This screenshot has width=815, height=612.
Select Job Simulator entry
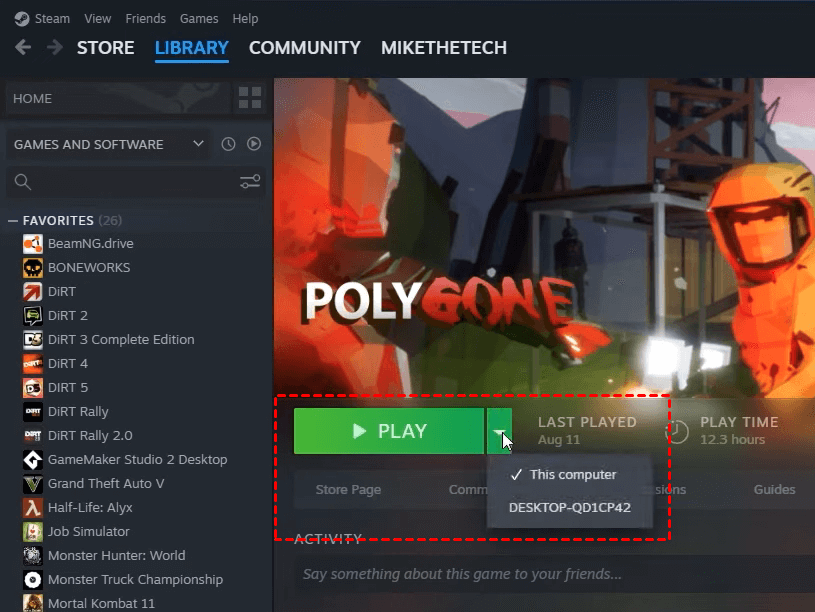tap(88, 531)
